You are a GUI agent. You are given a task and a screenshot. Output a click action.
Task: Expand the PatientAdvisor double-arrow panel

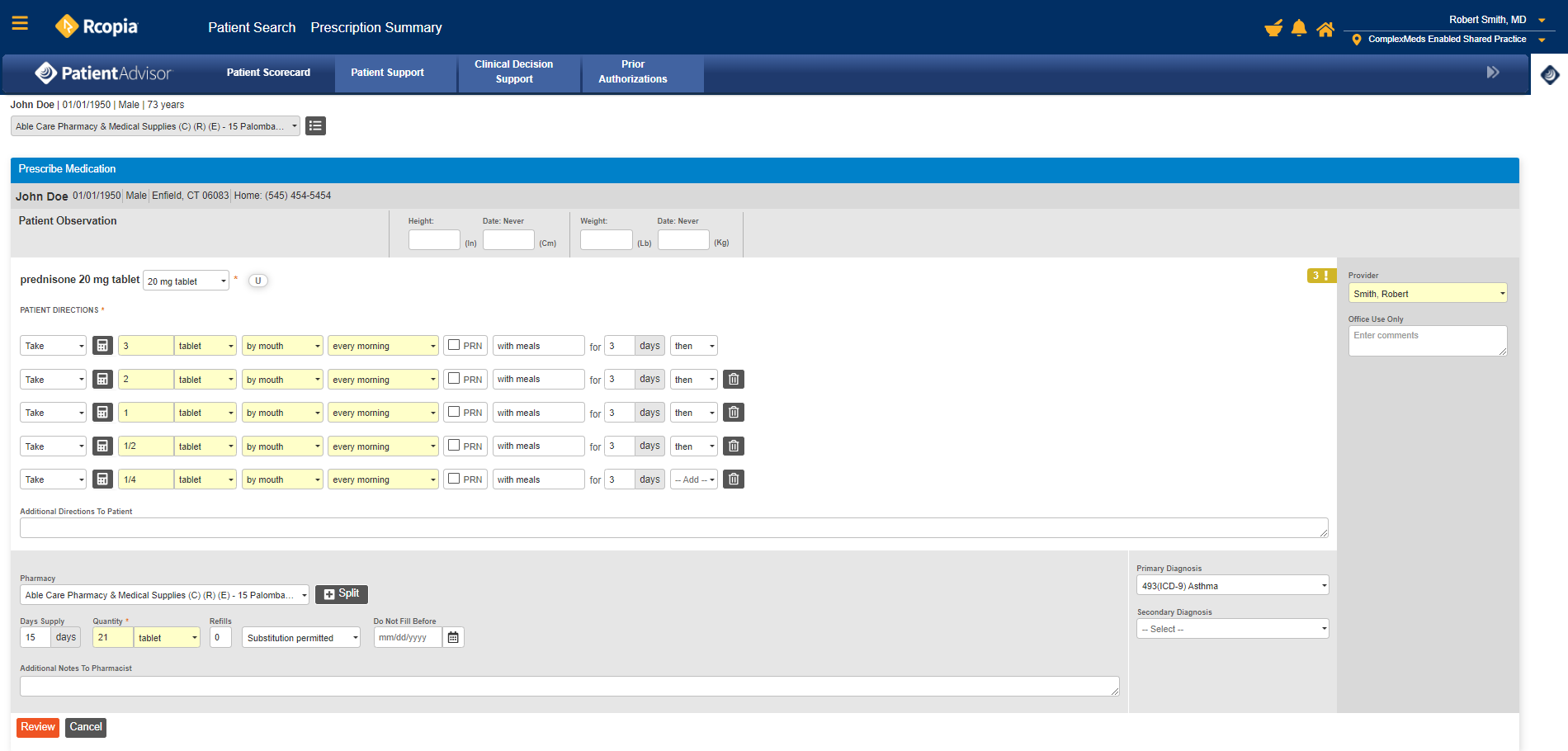1492,73
